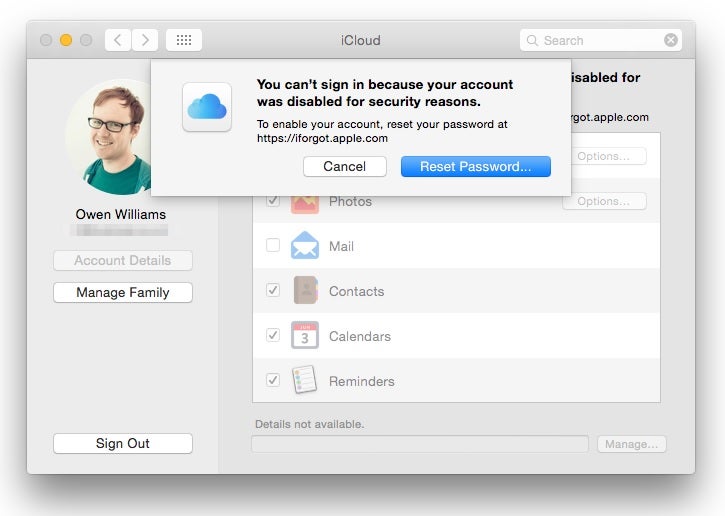Open Manage Family
This screenshot has height=516, width=725.
(x=123, y=292)
